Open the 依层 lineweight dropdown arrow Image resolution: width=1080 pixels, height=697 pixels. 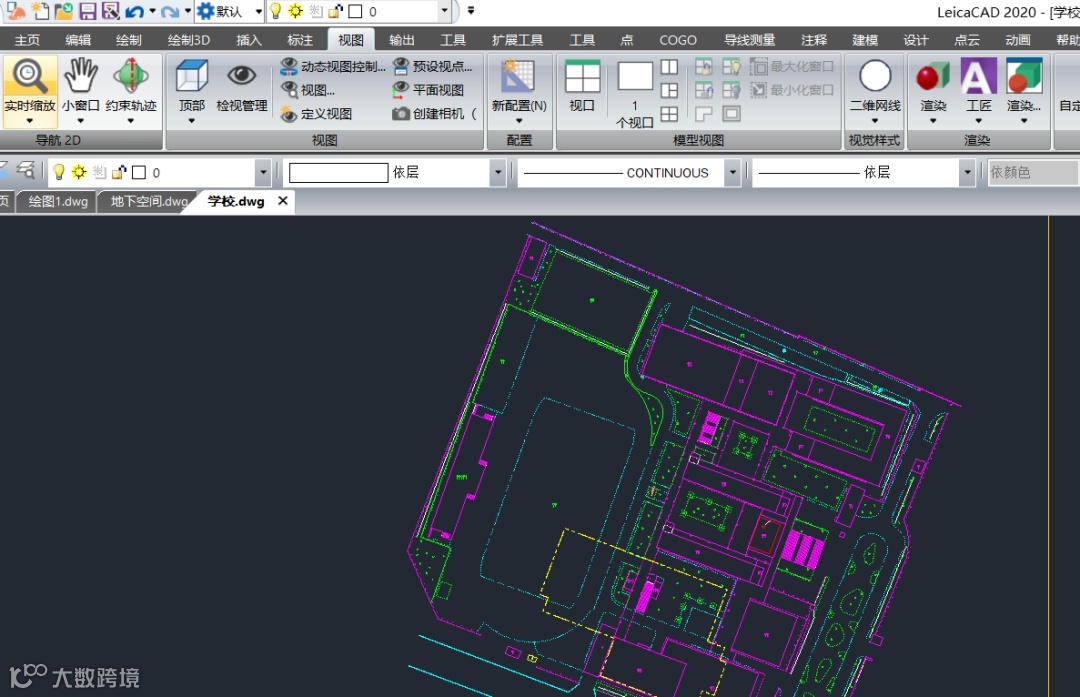967,172
